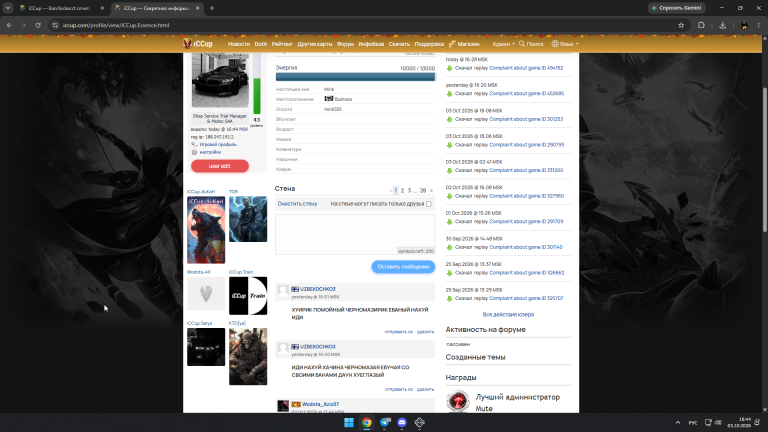This screenshot has height=432, width=768.
Task: Open Windows Start button on taskbar
Action: [349, 422]
